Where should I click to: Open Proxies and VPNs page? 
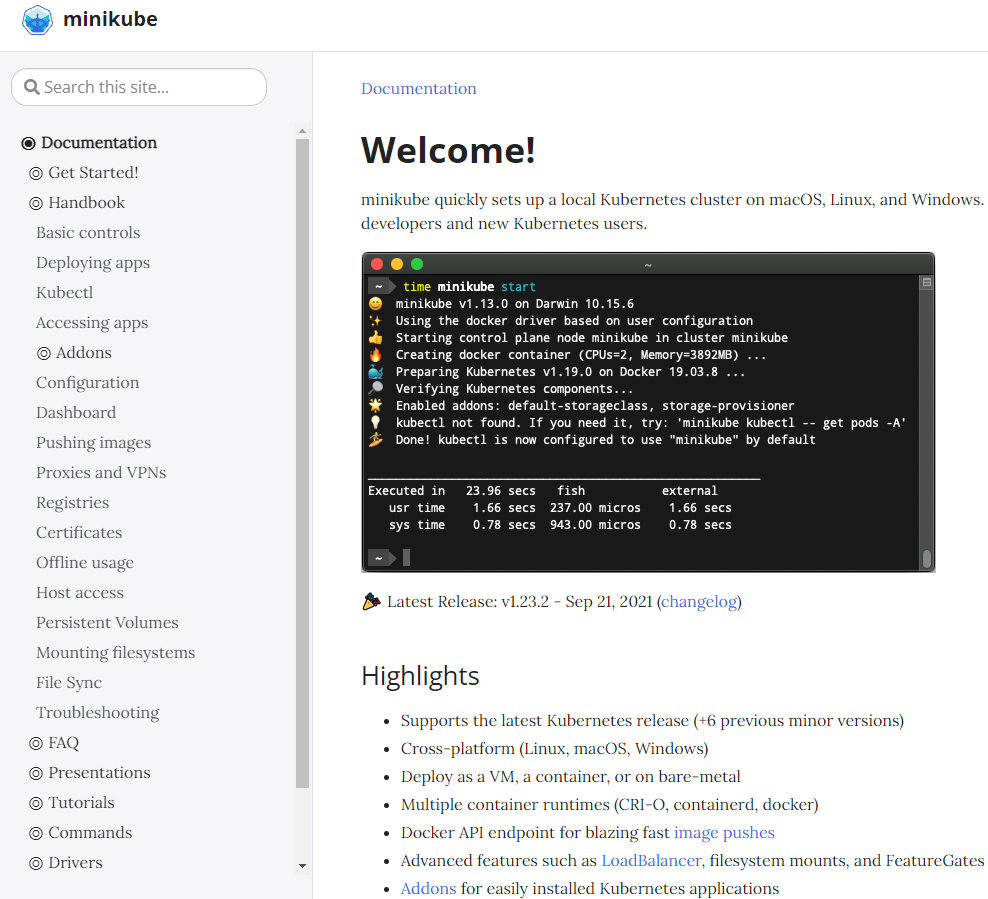pyautogui.click(x=101, y=472)
